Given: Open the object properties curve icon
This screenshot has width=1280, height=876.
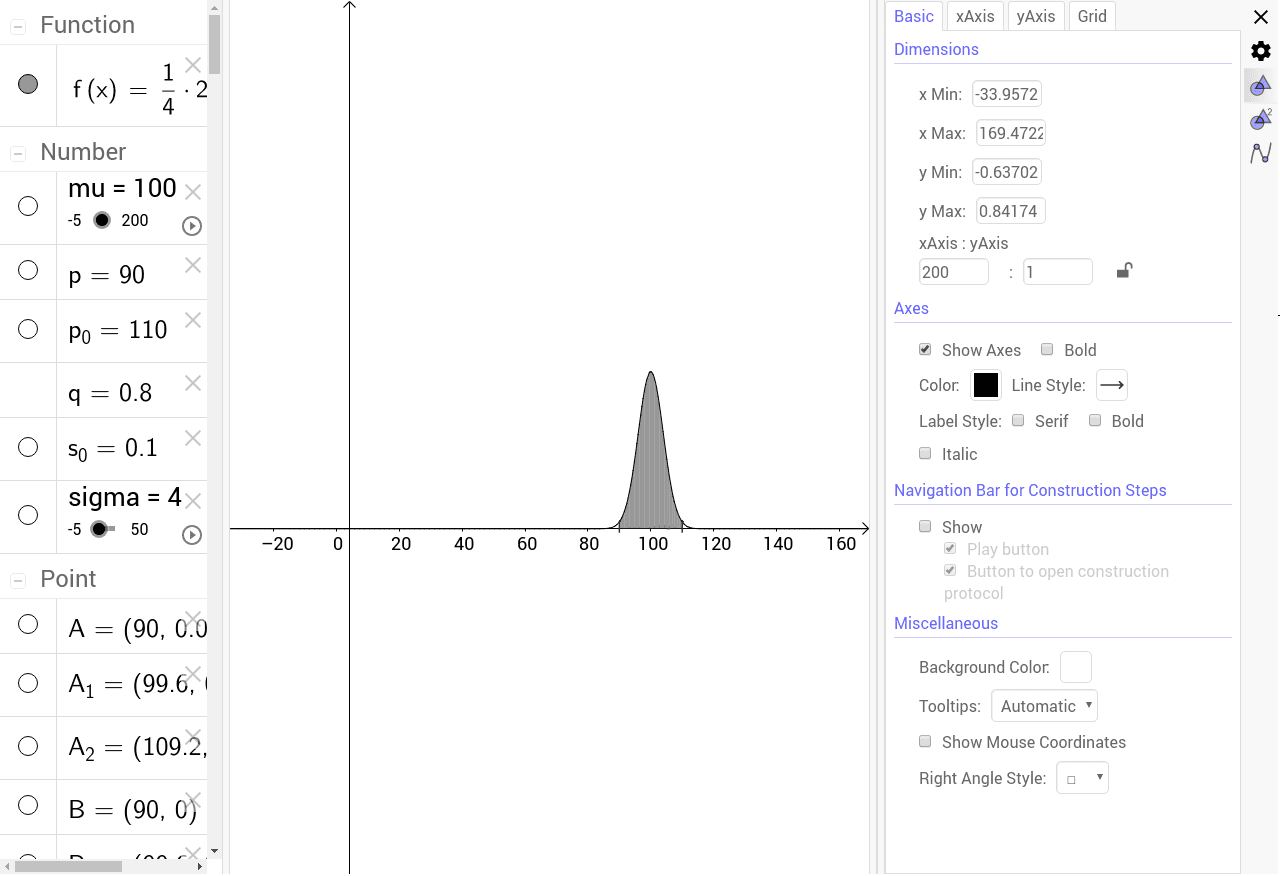Looking at the screenshot, I should click(1258, 152).
